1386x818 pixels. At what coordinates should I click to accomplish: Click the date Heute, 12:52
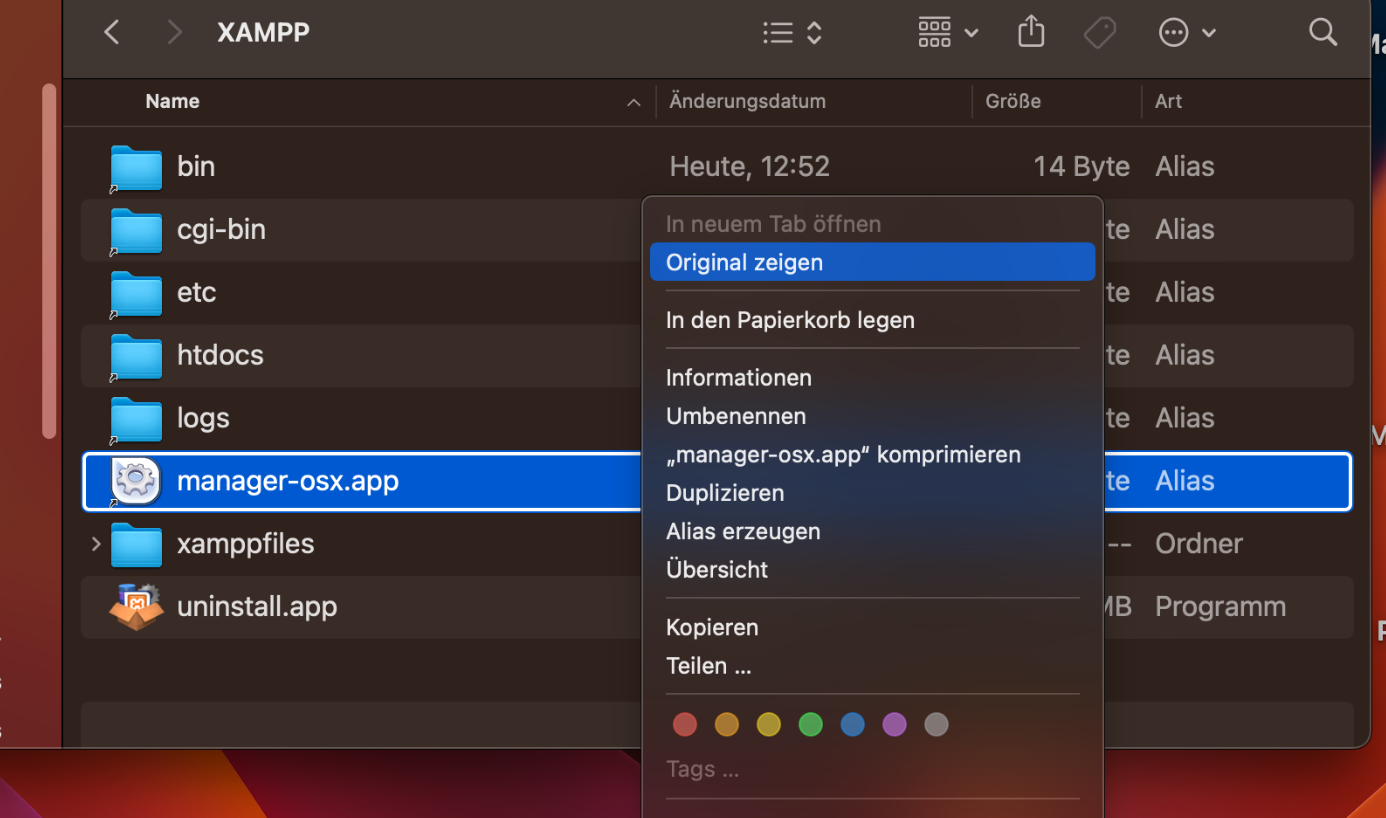(750, 166)
